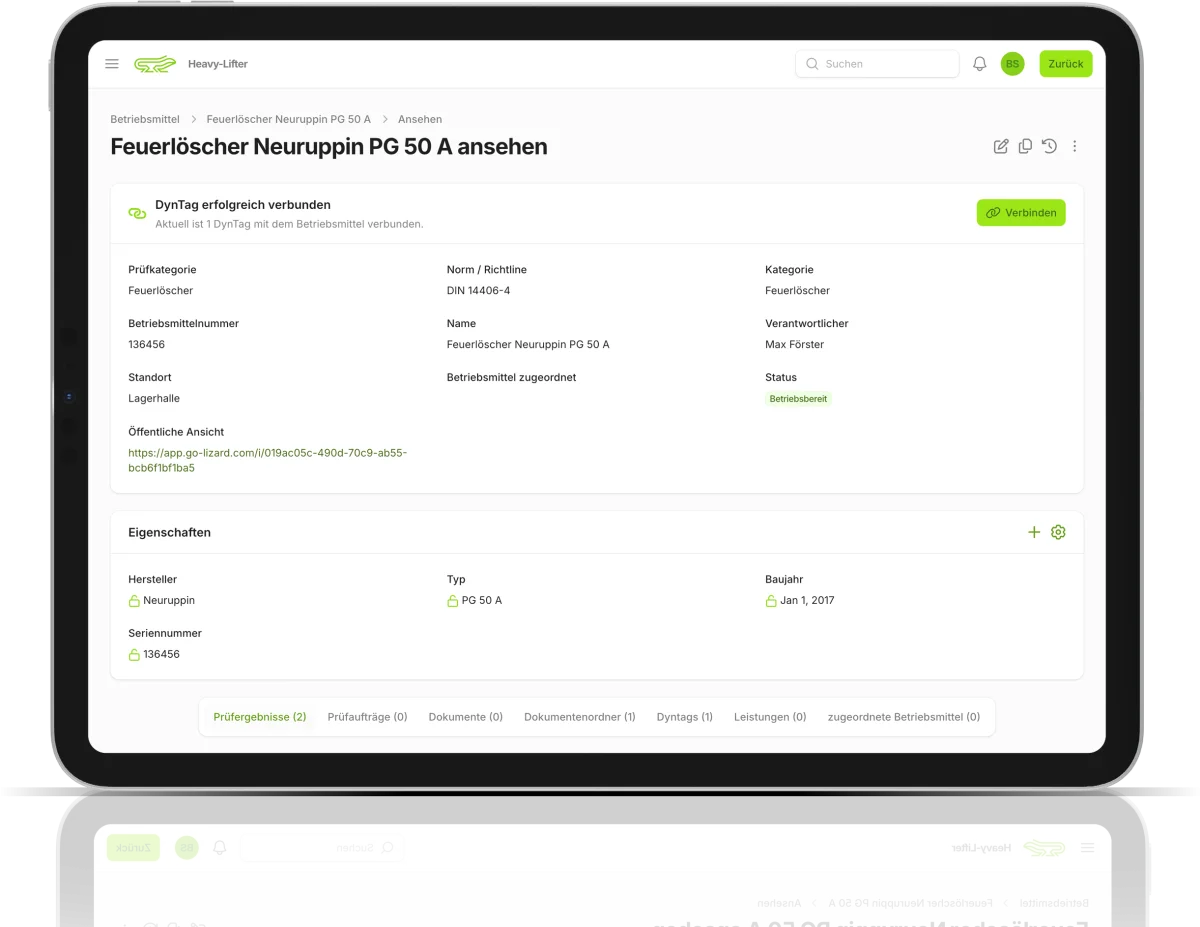
Task: Toggle lock on Baujahr Jan 1, 2017
Action: click(771, 601)
